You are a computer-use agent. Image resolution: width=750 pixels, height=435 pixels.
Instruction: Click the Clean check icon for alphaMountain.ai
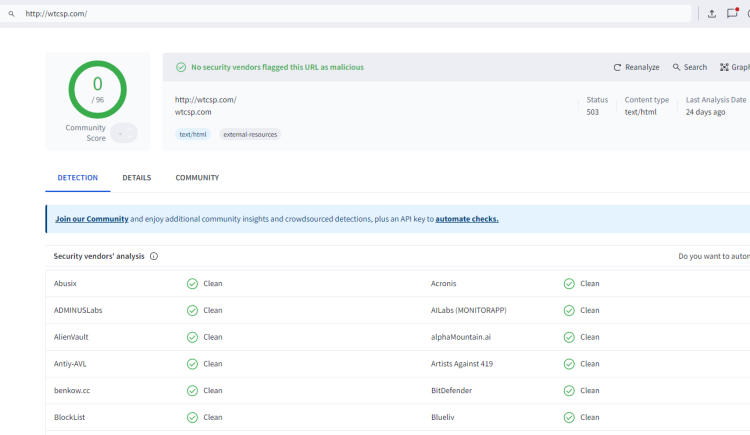coord(569,337)
